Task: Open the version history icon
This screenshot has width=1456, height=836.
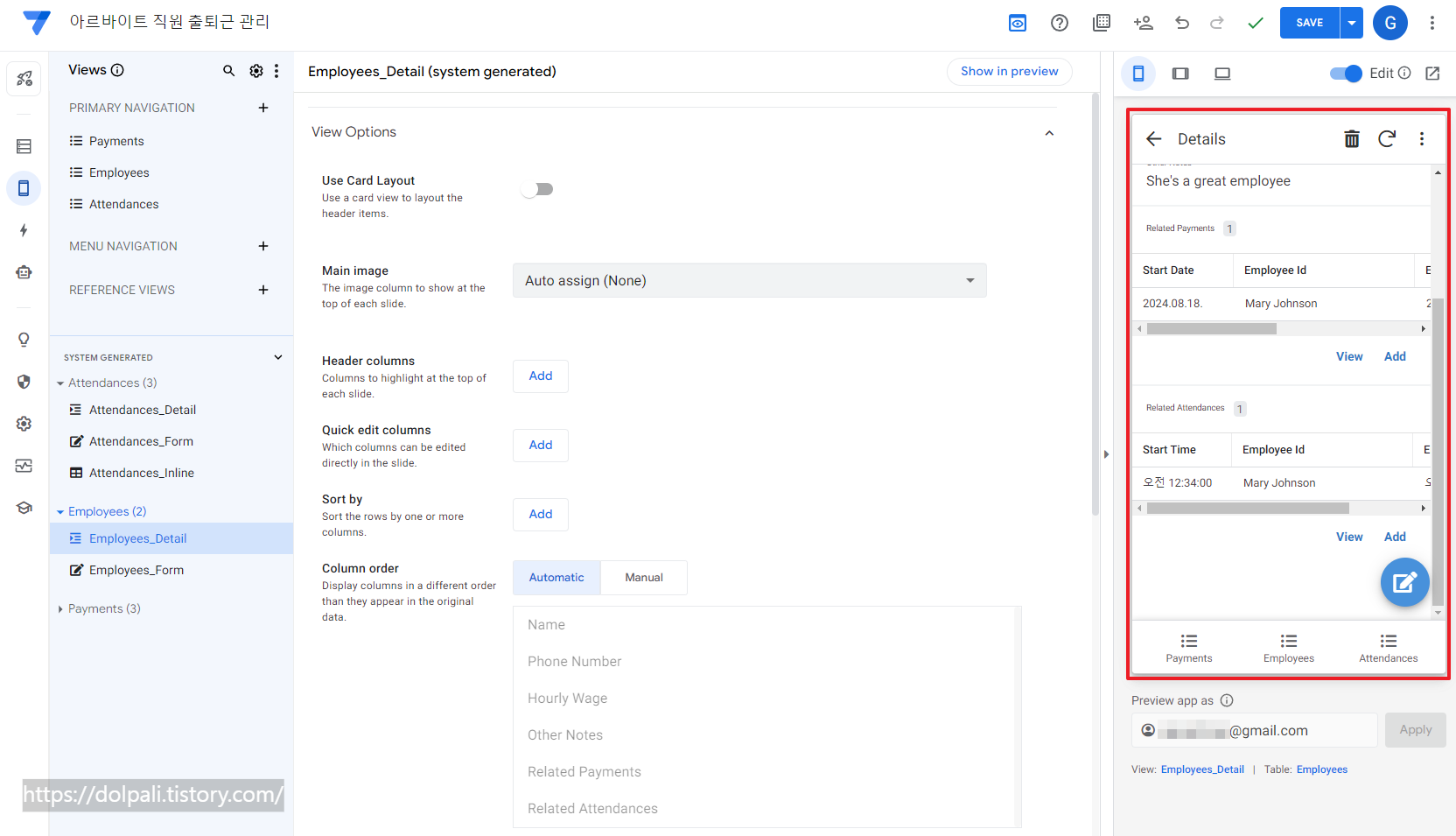Action: [1102, 23]
